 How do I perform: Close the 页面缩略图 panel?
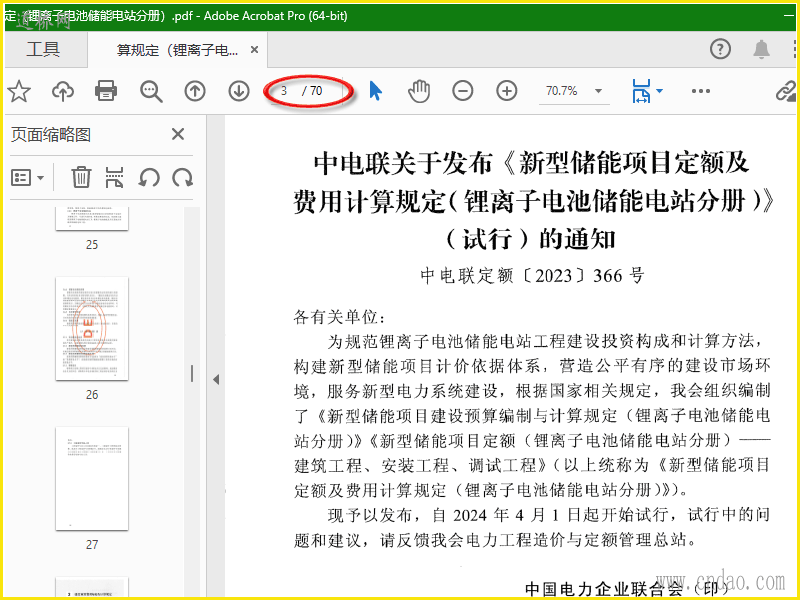click(178, 134)
